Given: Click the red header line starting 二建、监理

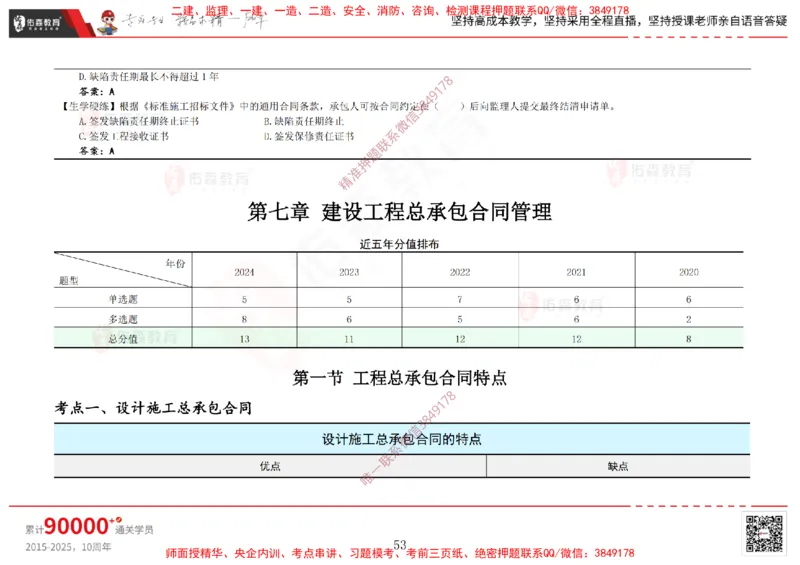Looking at the screenshot, I should pos(400,11).
